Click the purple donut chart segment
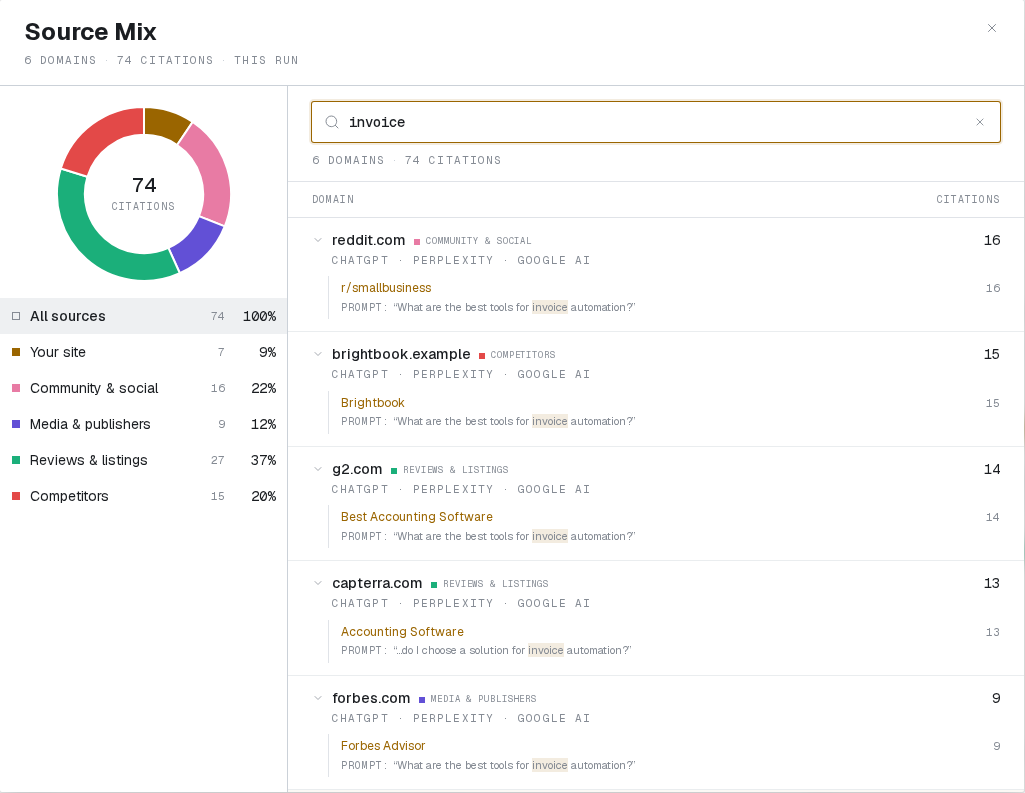 (196, 245)
